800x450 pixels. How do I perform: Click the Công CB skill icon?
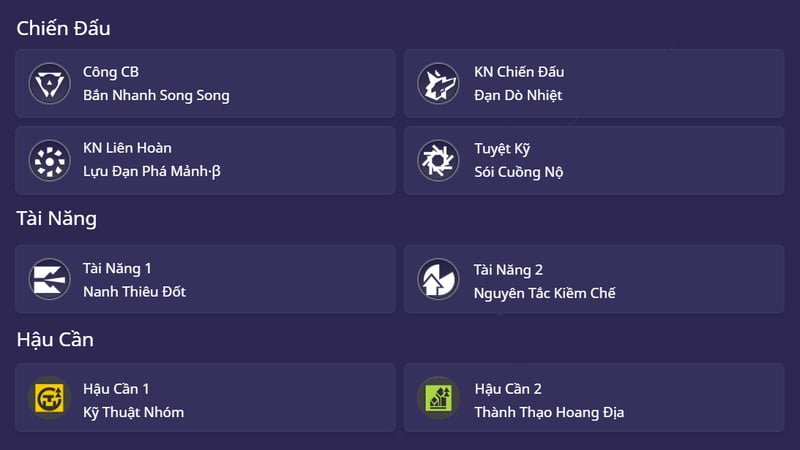click(x=47, y=83)
